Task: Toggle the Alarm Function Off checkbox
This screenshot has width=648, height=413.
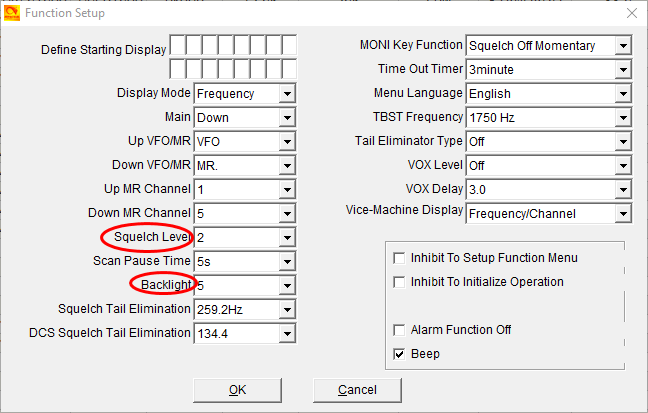Action: (401, 330)
